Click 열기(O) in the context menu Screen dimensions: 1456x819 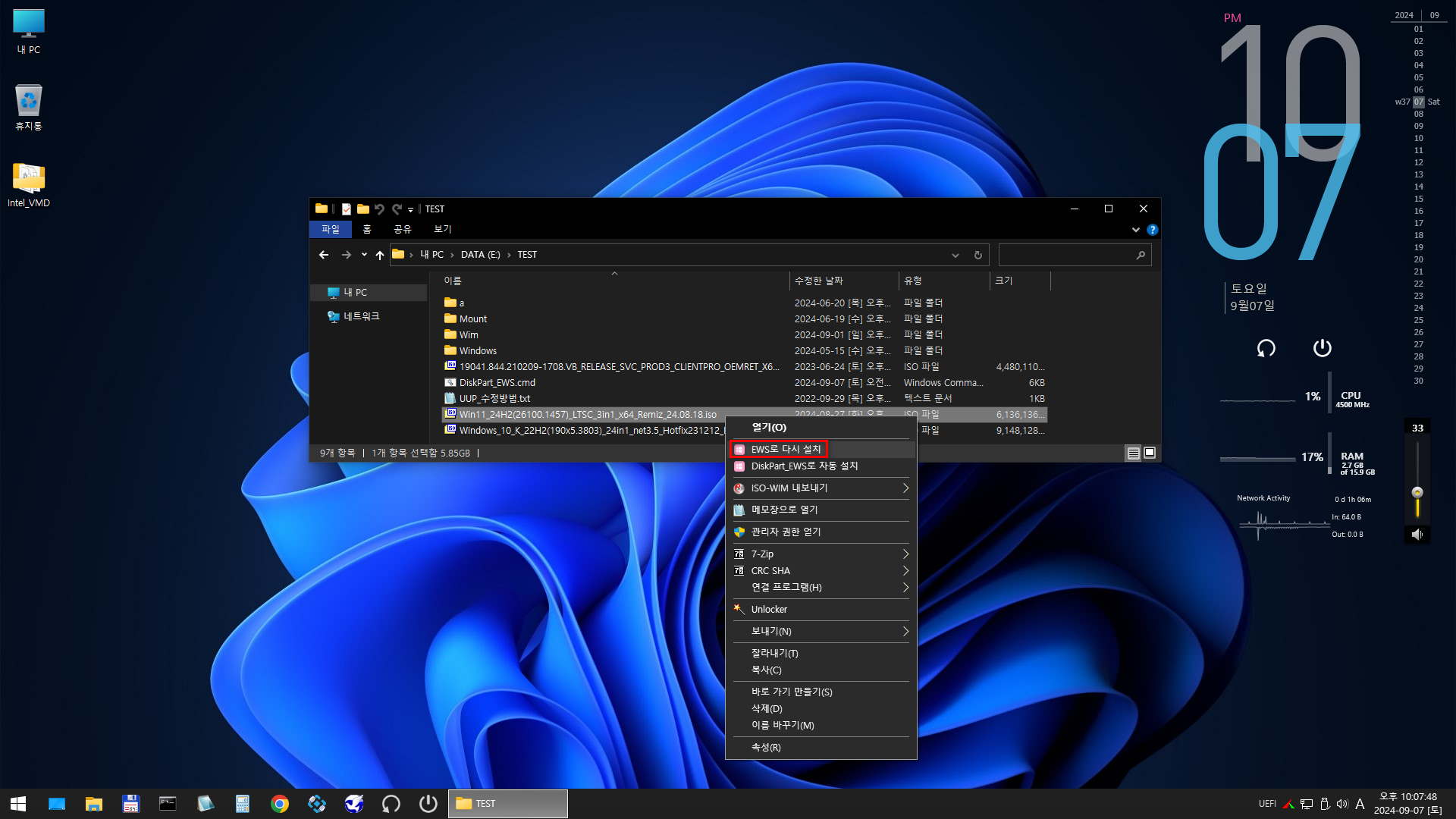[x=821, y=428]
